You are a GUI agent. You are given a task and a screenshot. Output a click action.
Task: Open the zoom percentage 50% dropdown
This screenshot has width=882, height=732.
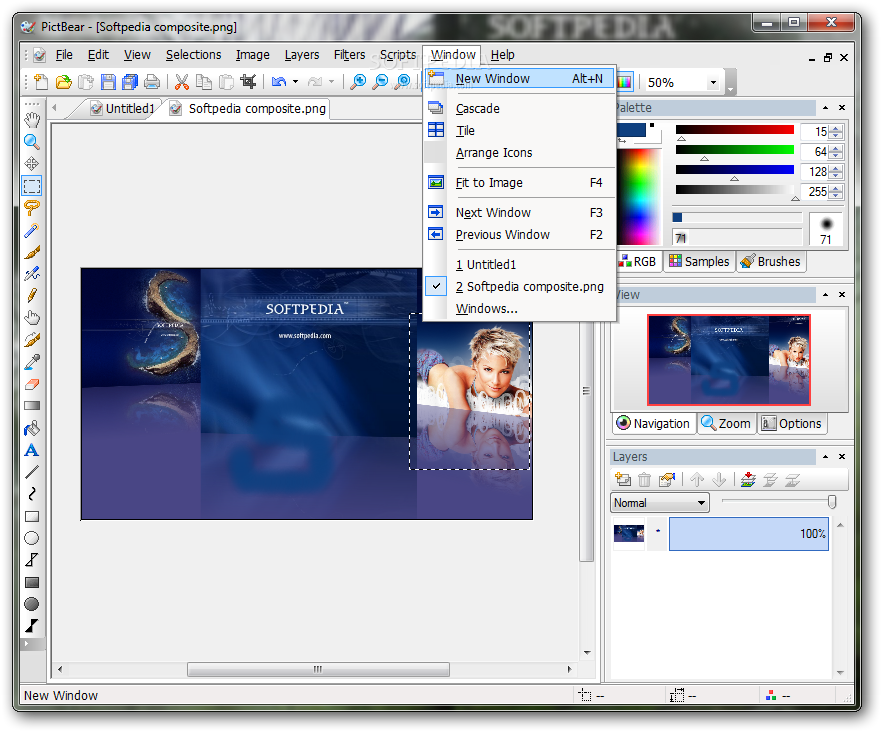pyautogui.click(x=713, y=83)
